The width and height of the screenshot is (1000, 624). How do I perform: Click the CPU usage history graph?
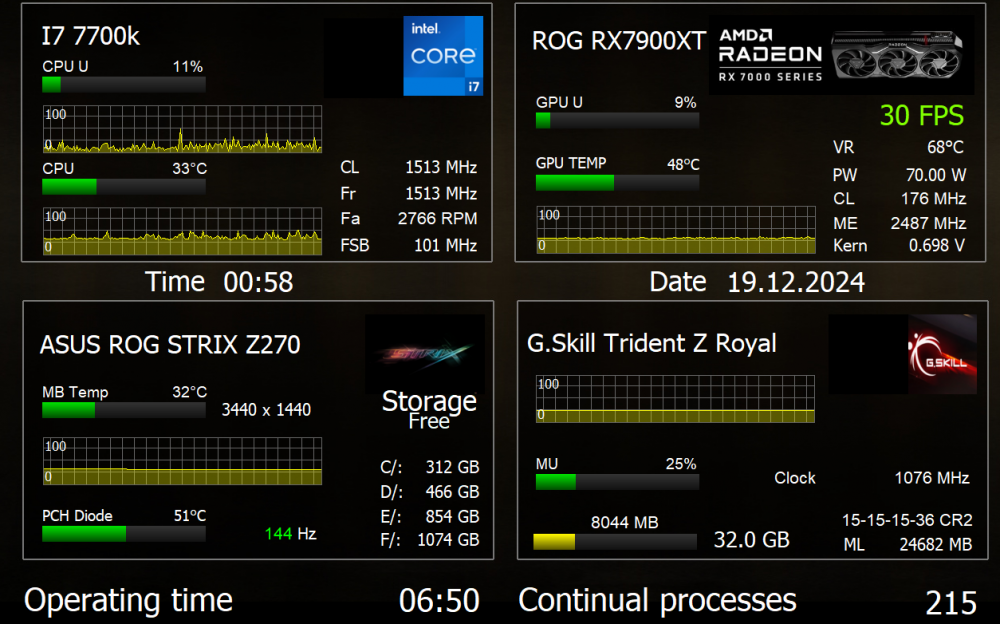click(182, 128)
